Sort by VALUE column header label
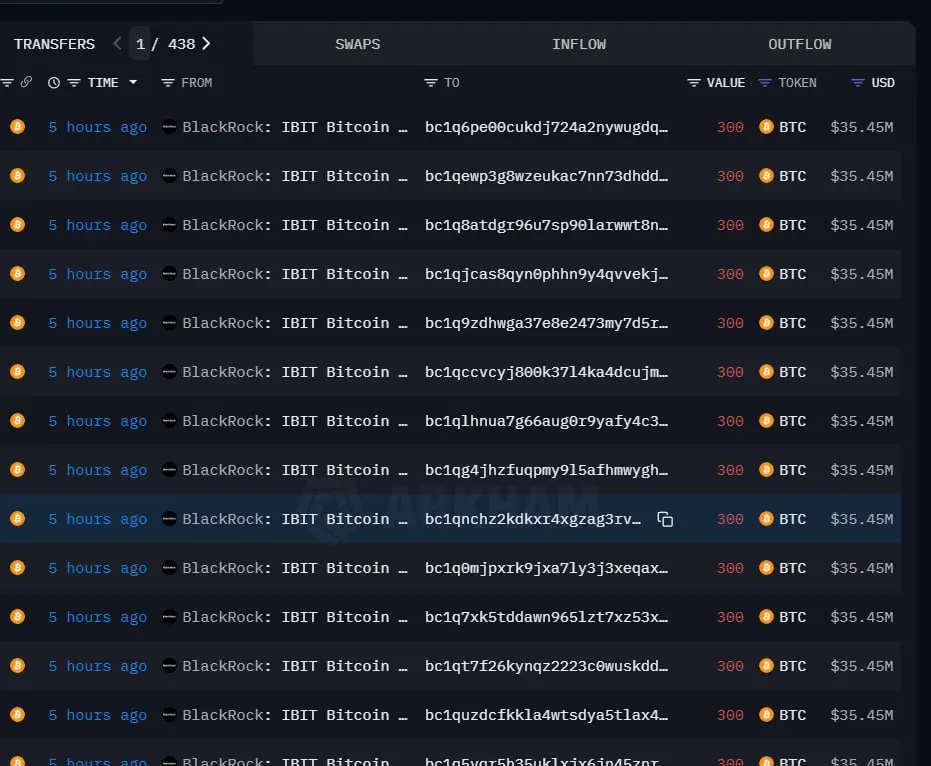This screenshot has width=931, height=766. (726, 83)
